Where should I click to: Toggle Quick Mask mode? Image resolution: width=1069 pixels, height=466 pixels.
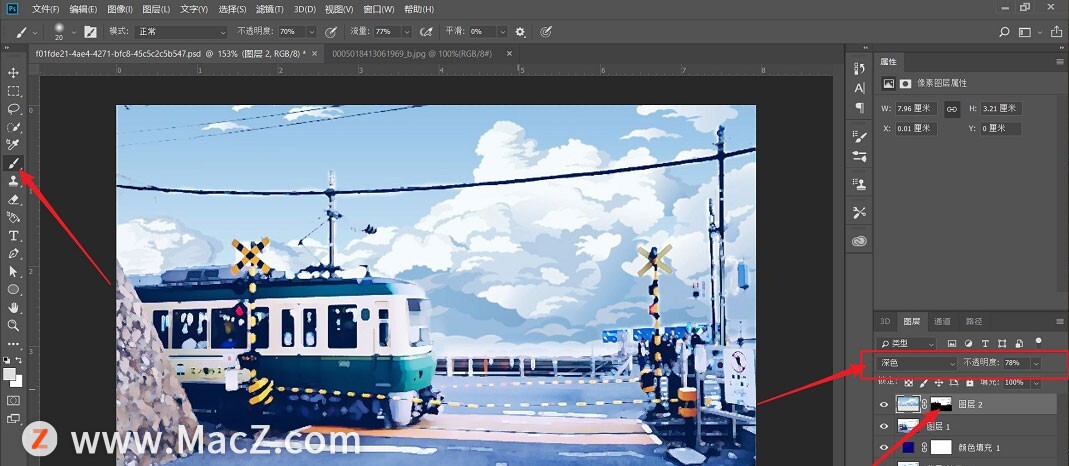click(x=13, y=401)
